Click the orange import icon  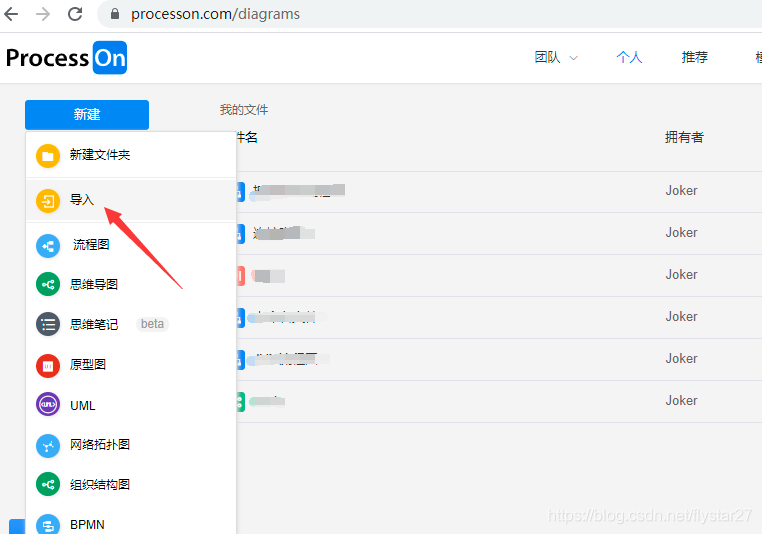coord(48,201)
